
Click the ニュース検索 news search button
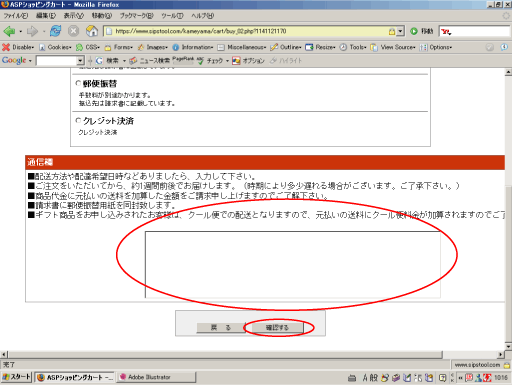click(150, 61)
